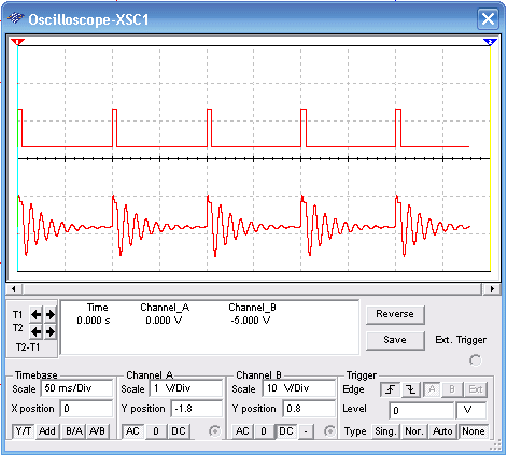511x458 pixels.
Task: Toggle Channel B invert minus button
Action: click(x=306, y=431)
